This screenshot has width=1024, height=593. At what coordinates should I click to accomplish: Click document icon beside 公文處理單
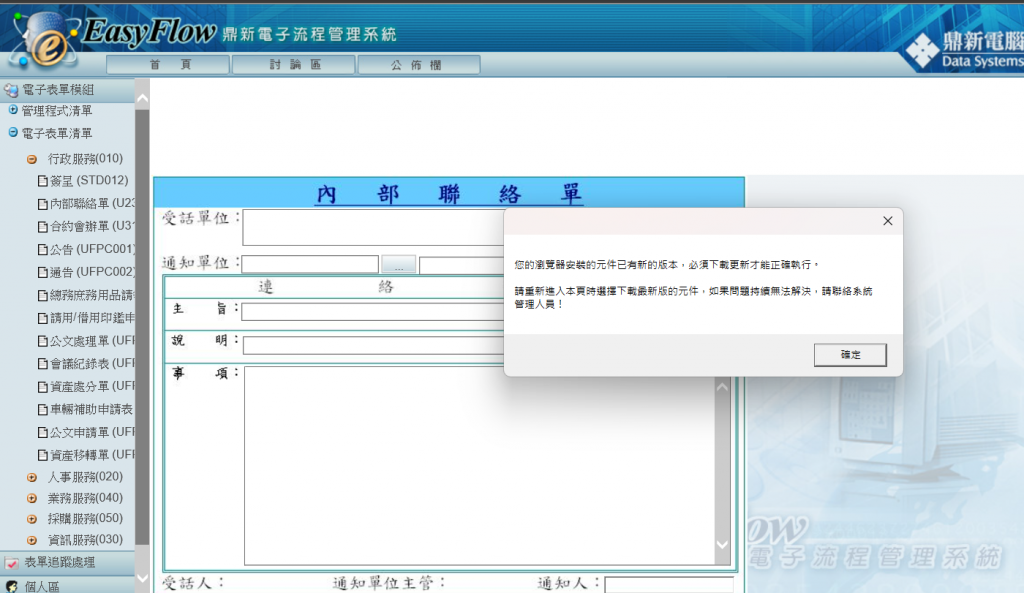tap(42, 341)
